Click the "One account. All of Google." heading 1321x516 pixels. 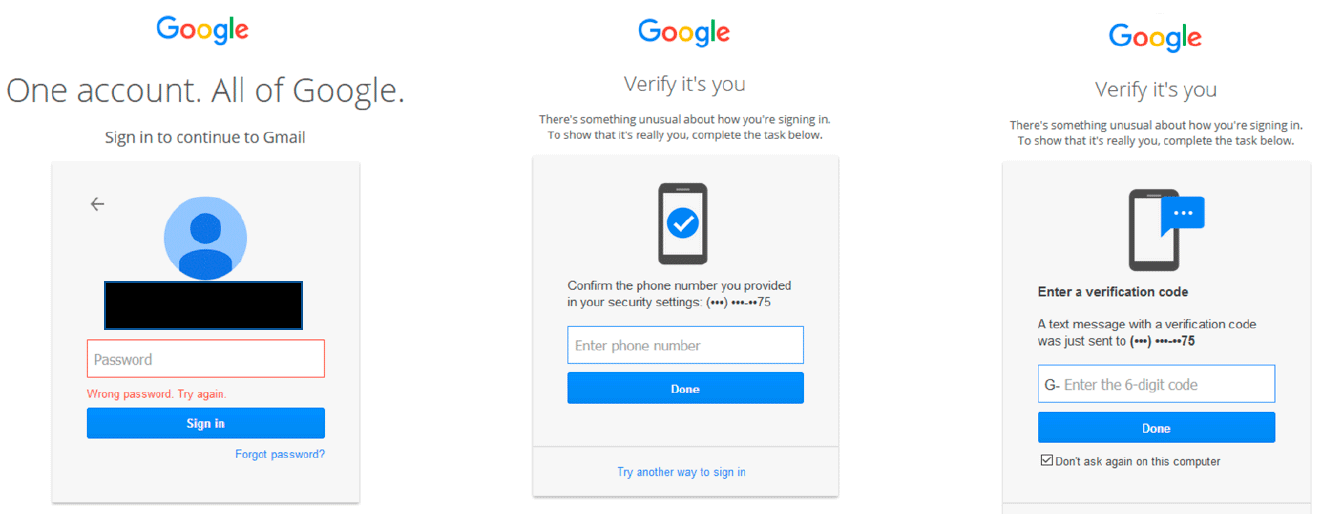(205, 91)
